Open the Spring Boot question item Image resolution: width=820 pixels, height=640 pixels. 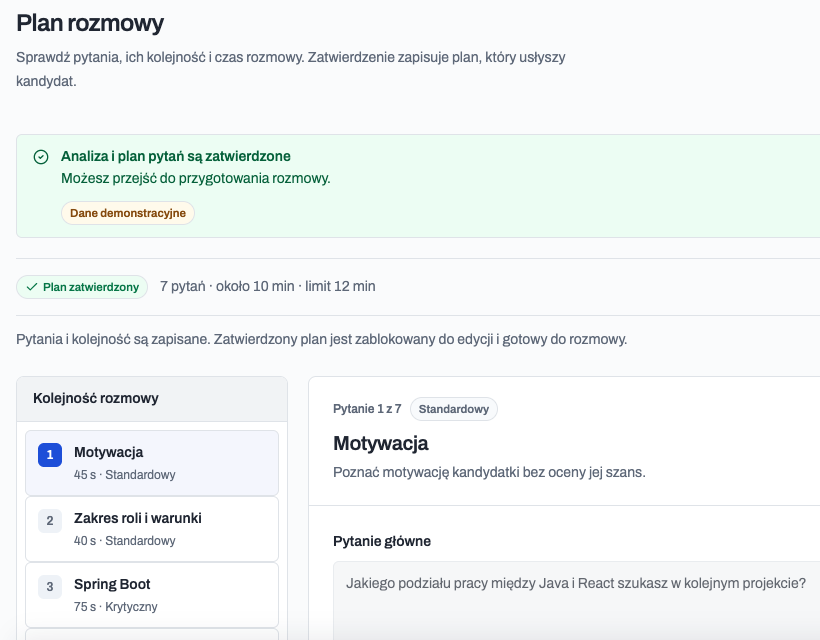152,595
